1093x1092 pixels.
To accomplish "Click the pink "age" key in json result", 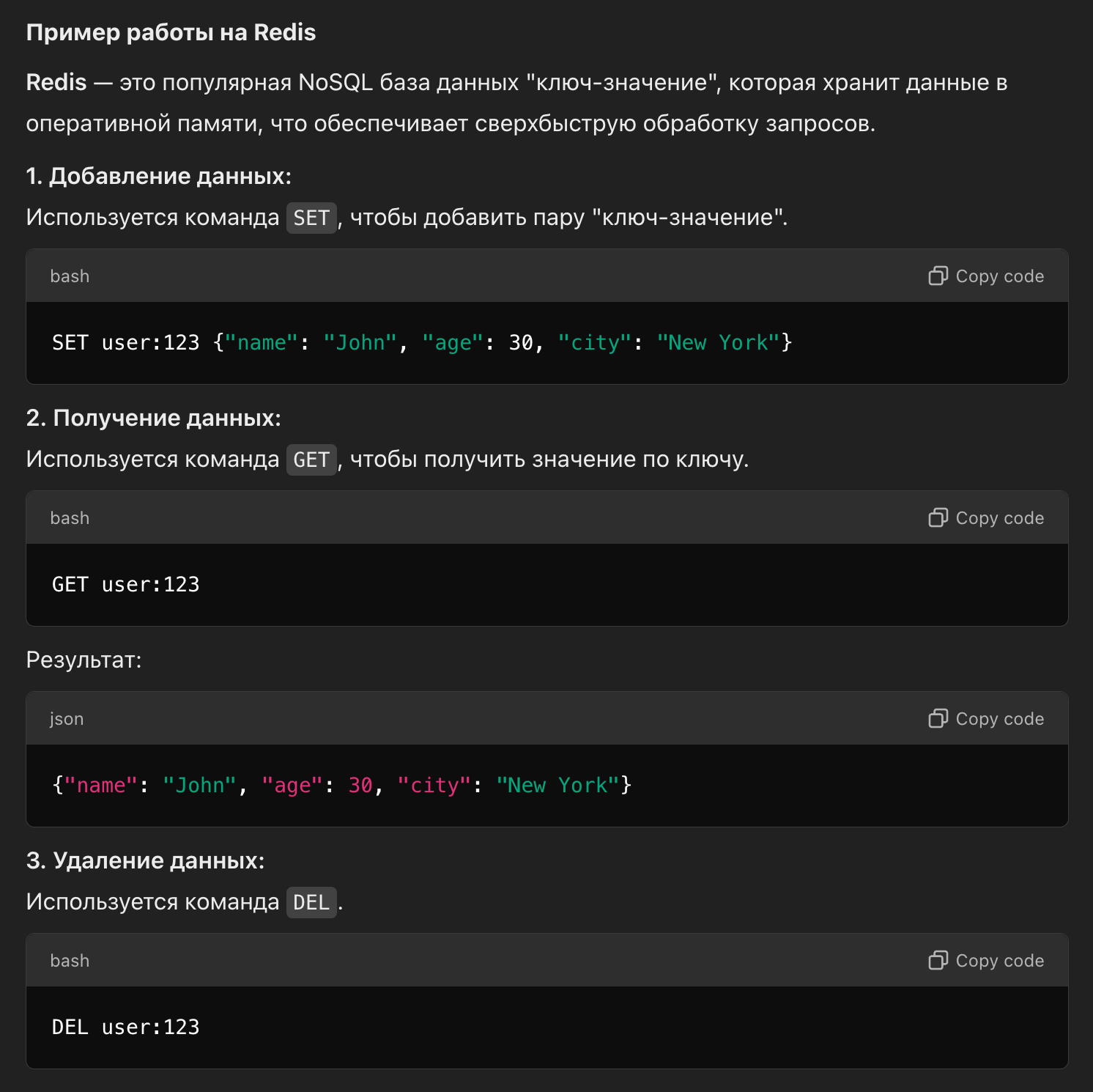I will pos(292,785).
